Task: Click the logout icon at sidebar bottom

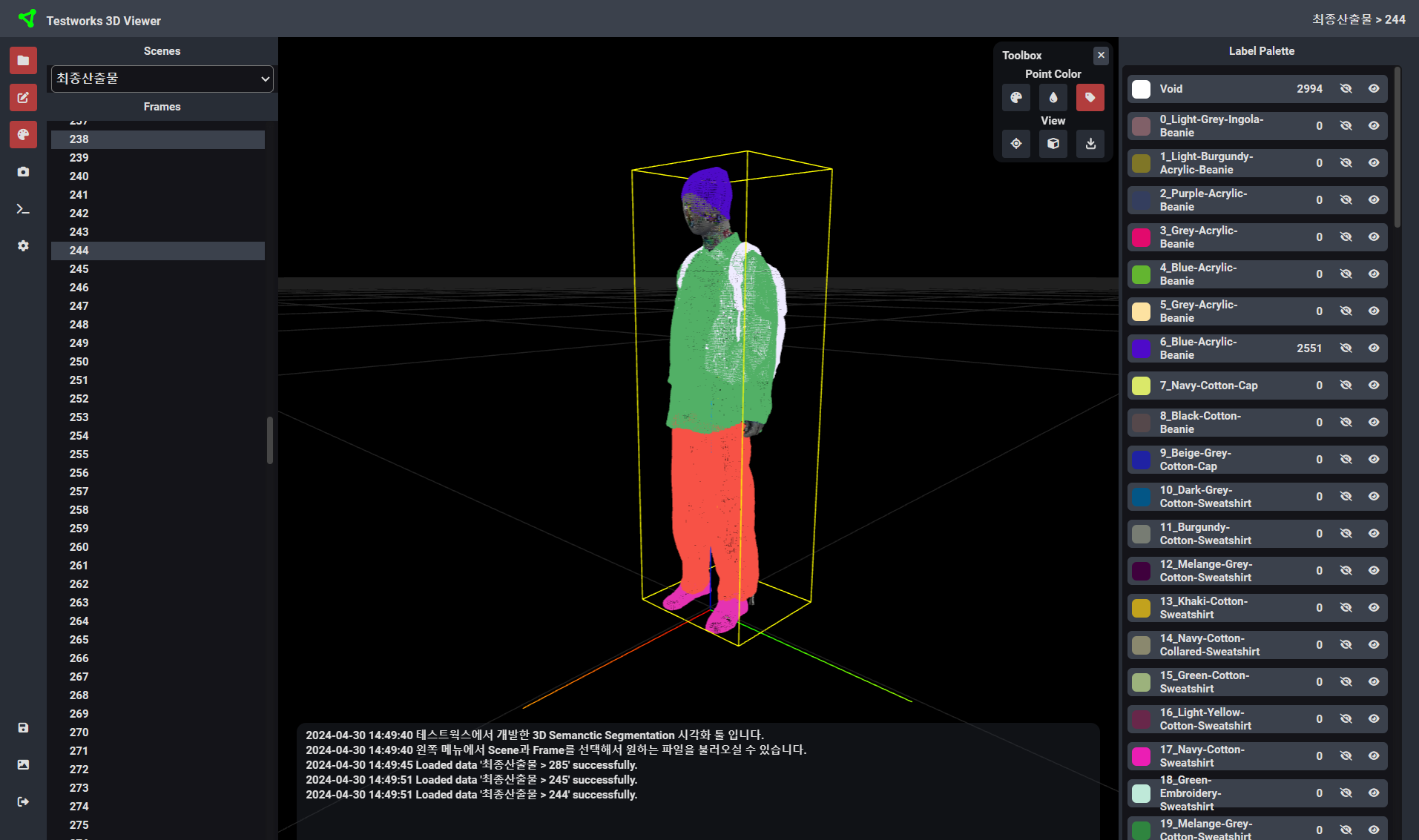Action: click(23, 801)
